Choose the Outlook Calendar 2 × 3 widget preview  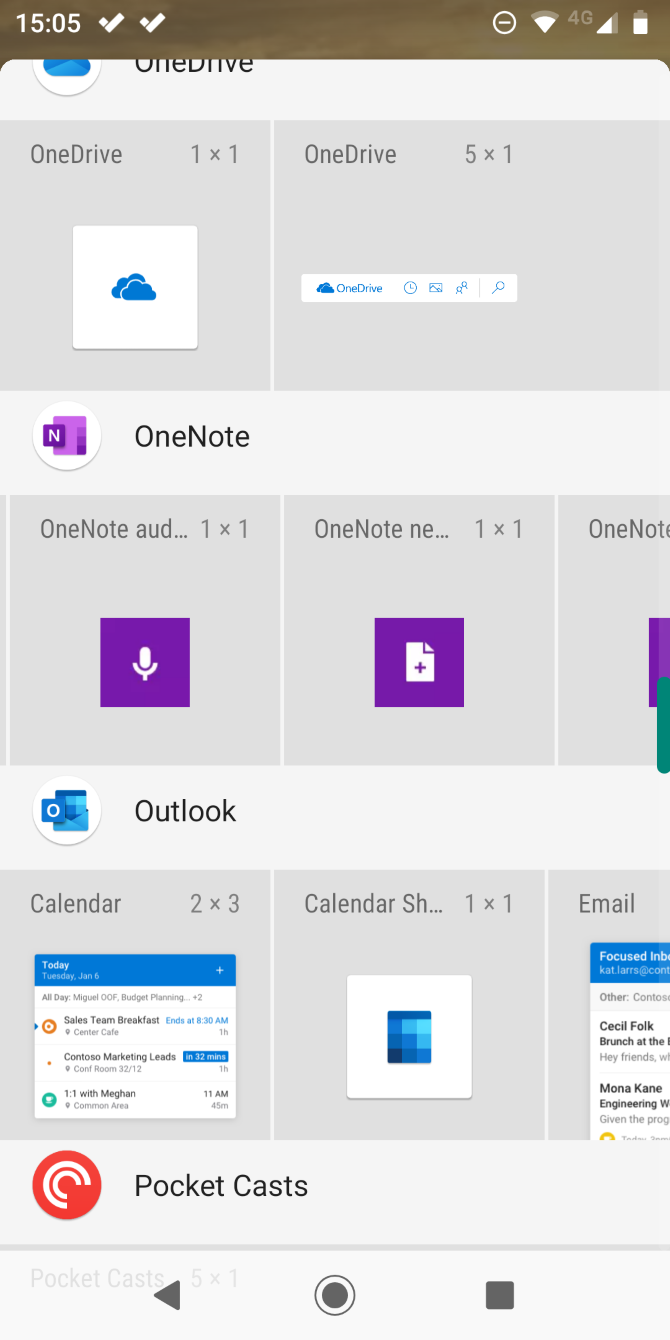135,1035
